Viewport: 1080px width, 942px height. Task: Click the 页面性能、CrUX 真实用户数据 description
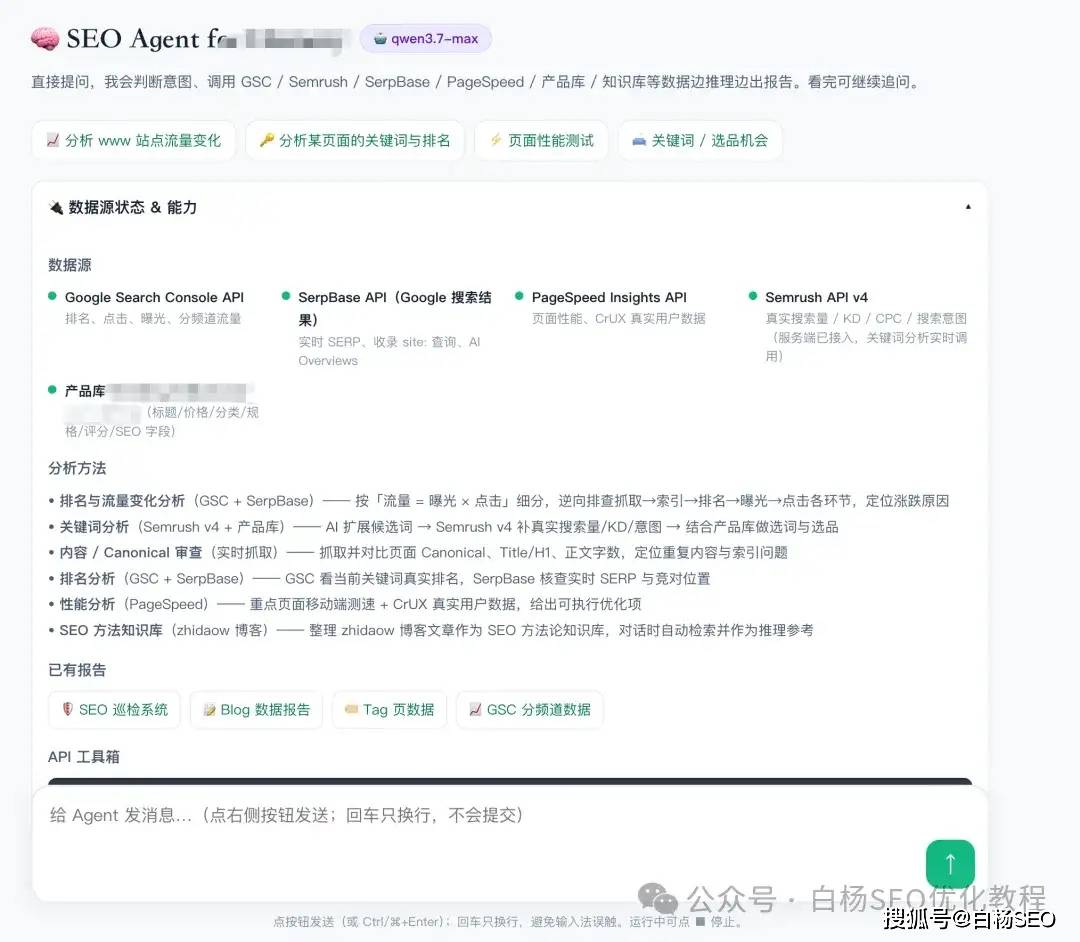[x=619, y=319]
